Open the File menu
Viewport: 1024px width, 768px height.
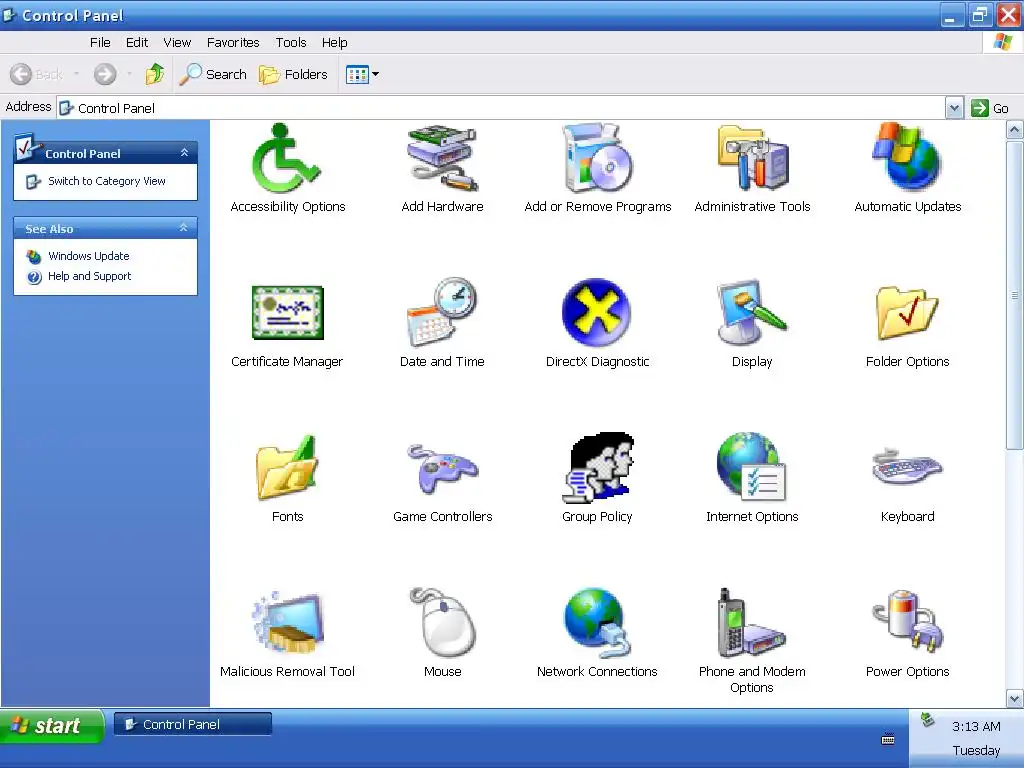point(100,42)
